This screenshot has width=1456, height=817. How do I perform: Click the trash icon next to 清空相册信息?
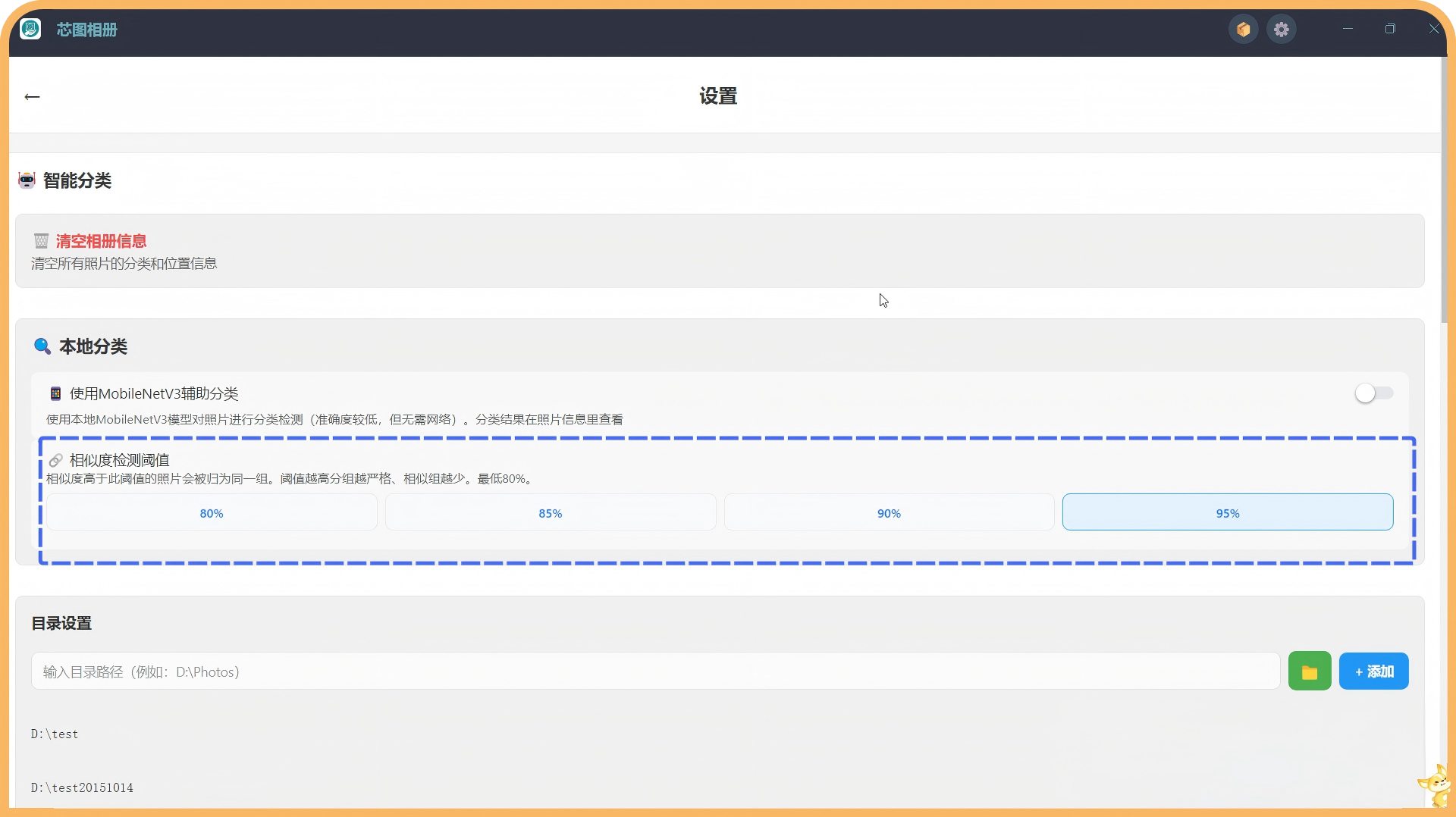tap(41, 241)
